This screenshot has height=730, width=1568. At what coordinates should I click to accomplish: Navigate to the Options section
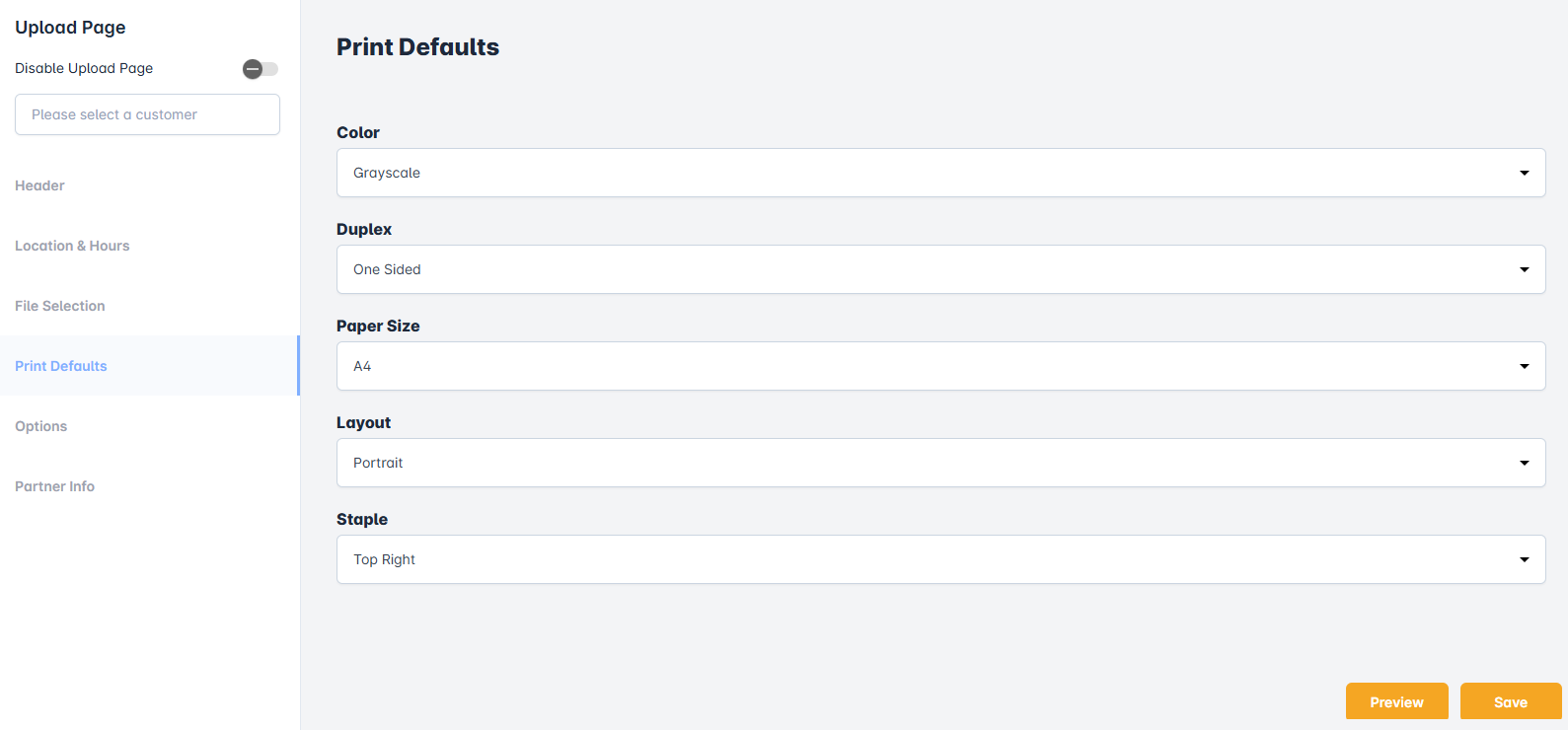tap(41, 426)
